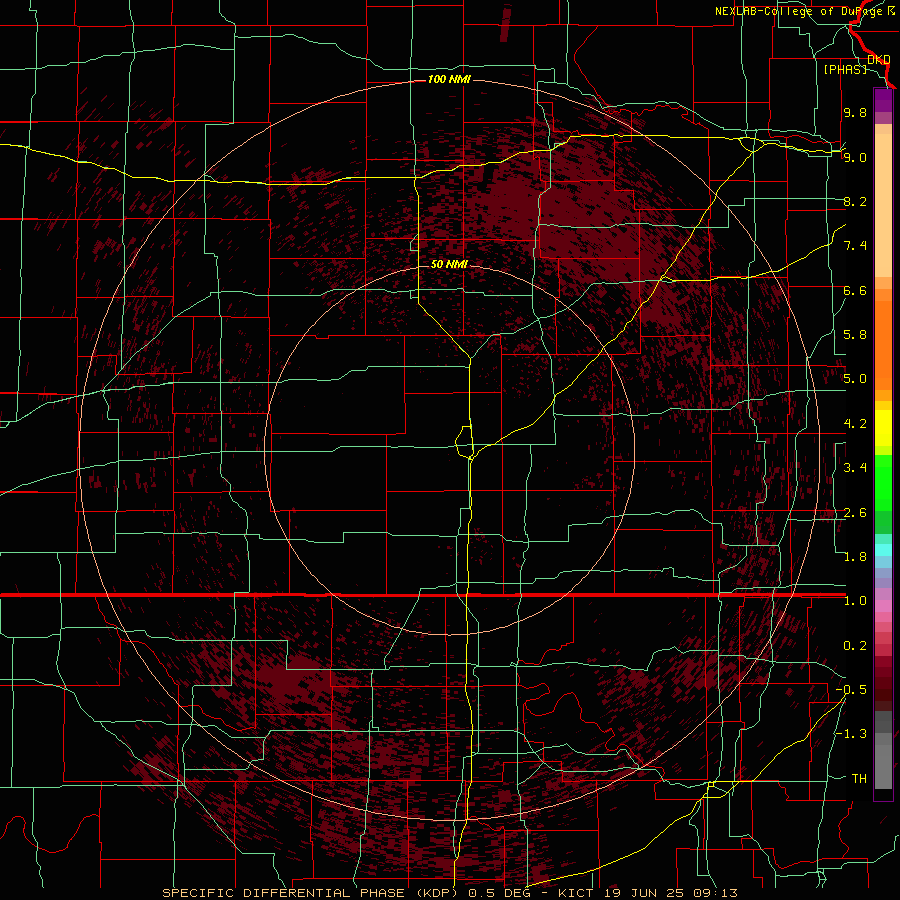Click the 8.2 value on color scale
Screen dimensions: 900x900
[x=855, y=201]
